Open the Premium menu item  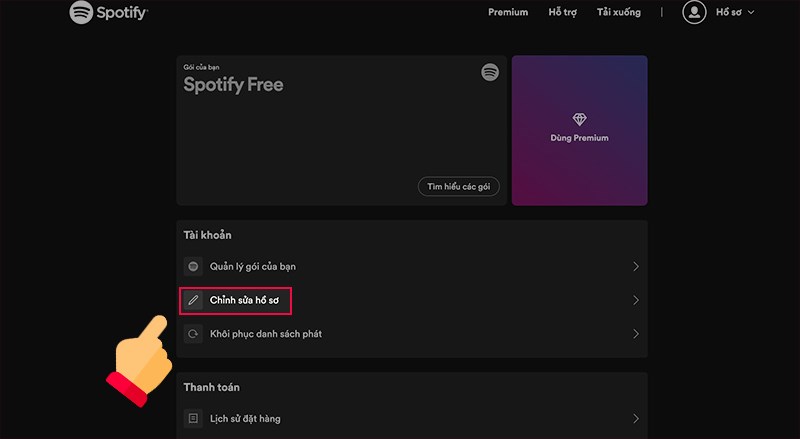(x=508, y=13)
